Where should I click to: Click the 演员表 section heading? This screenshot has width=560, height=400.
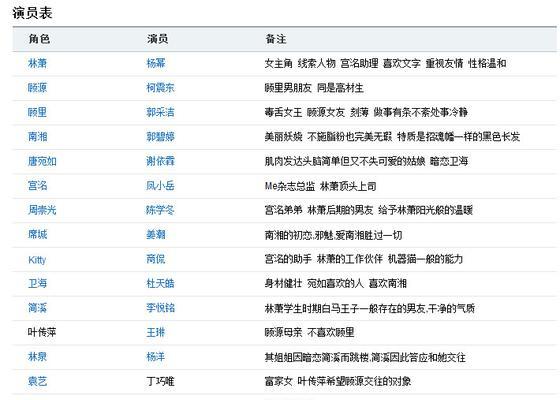pyautogui.click(x=32, y=13)
